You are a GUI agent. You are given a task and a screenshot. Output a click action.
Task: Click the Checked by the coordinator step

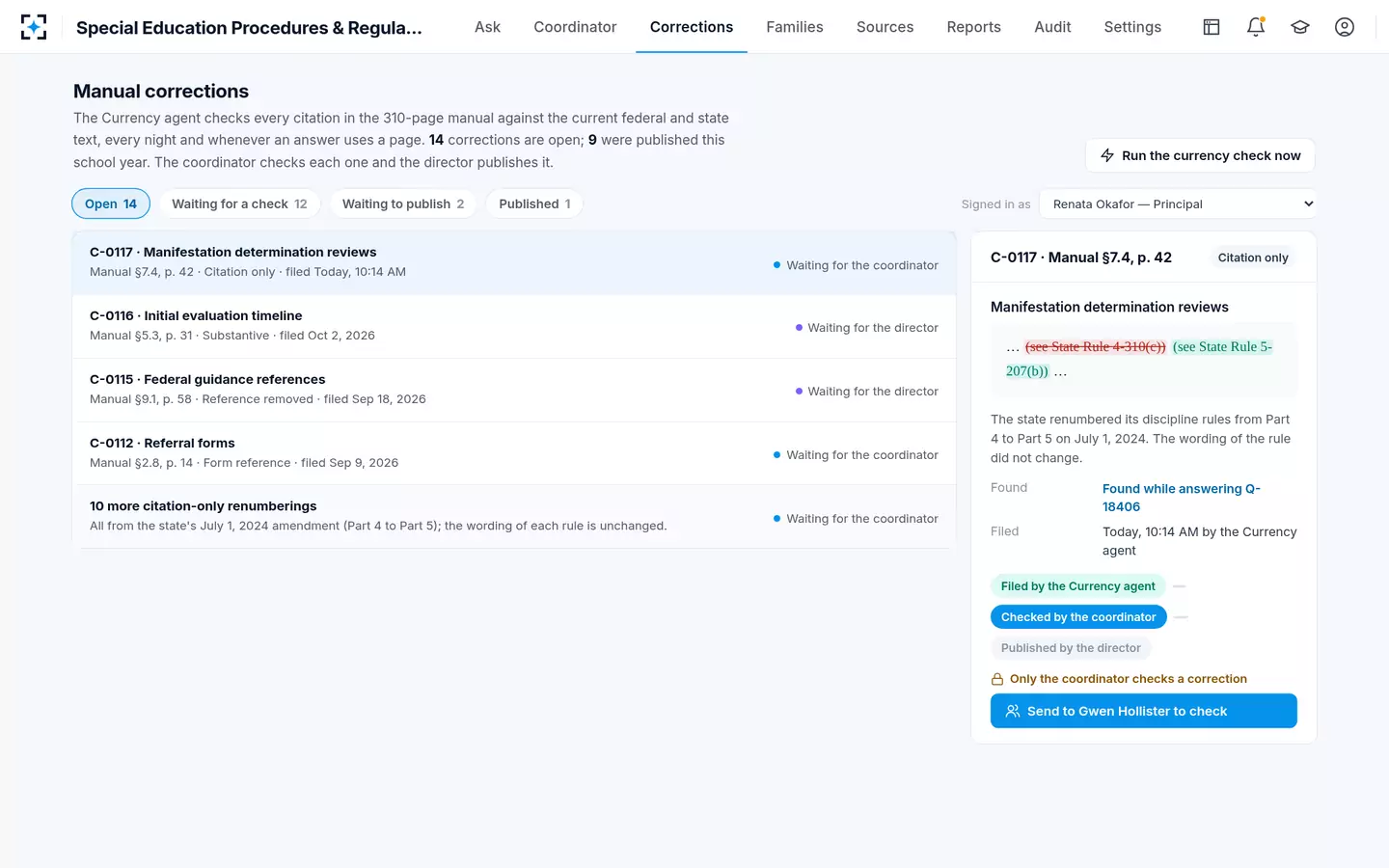click(1078, 617)
